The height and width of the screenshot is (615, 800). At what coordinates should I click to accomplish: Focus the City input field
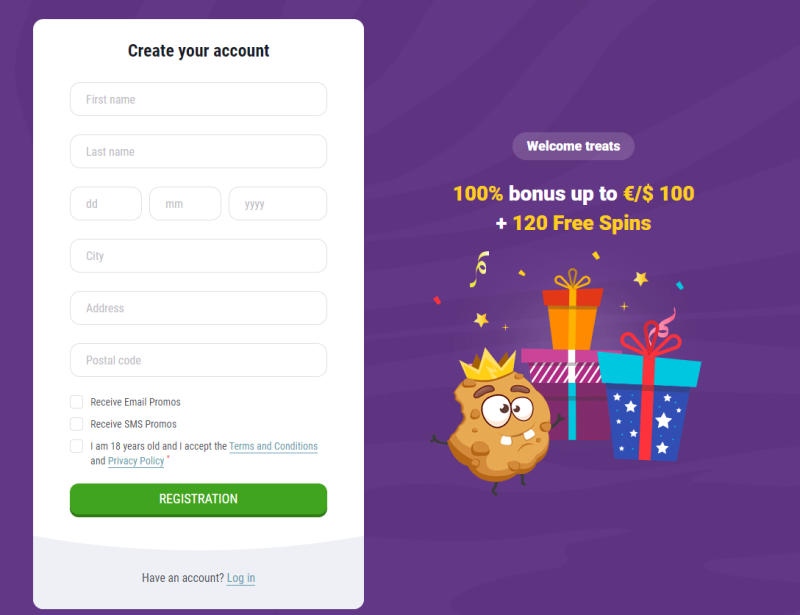click(x=198, y=256)
